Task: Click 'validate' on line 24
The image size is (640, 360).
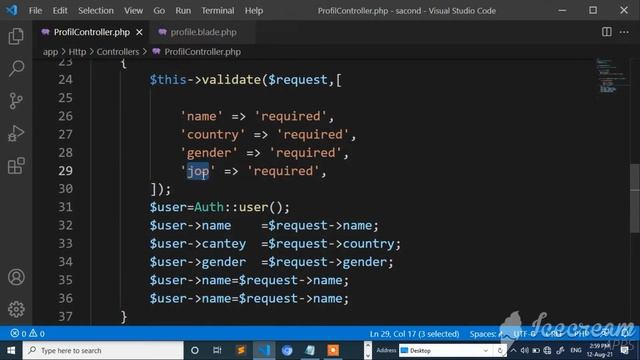Action: [x=231, y=80]
